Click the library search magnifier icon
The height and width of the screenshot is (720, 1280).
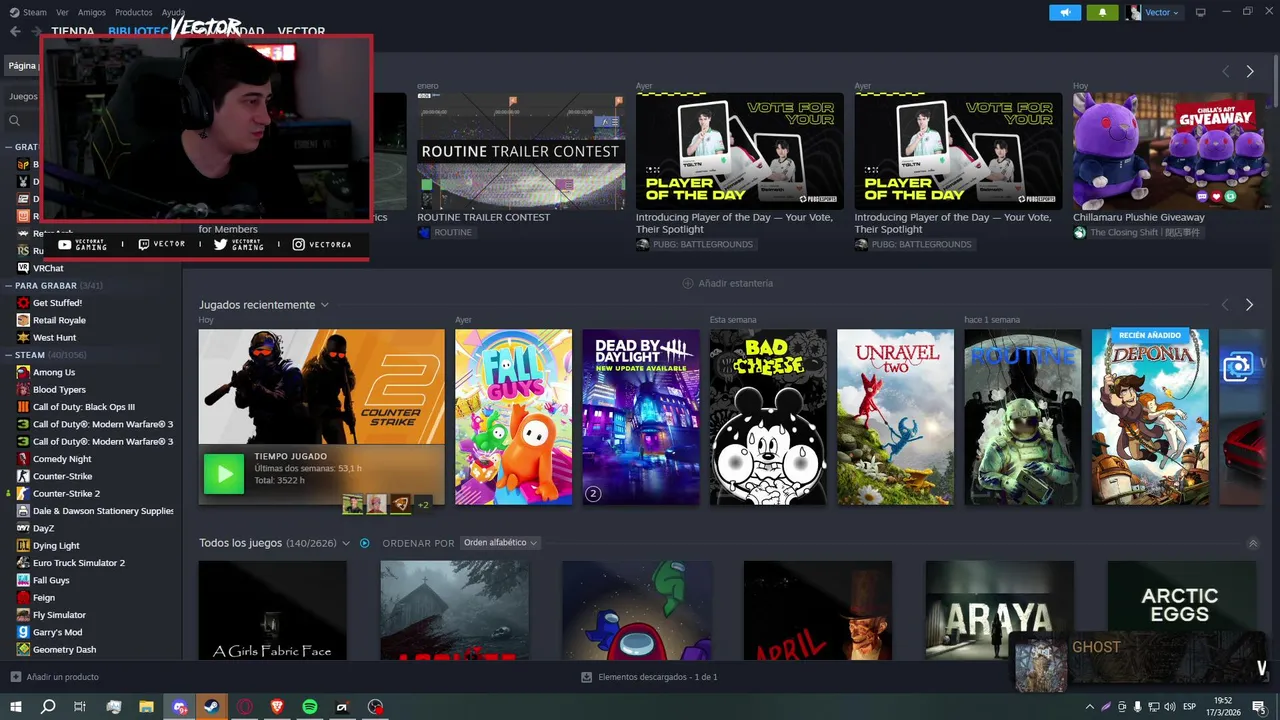coord(15,121)
